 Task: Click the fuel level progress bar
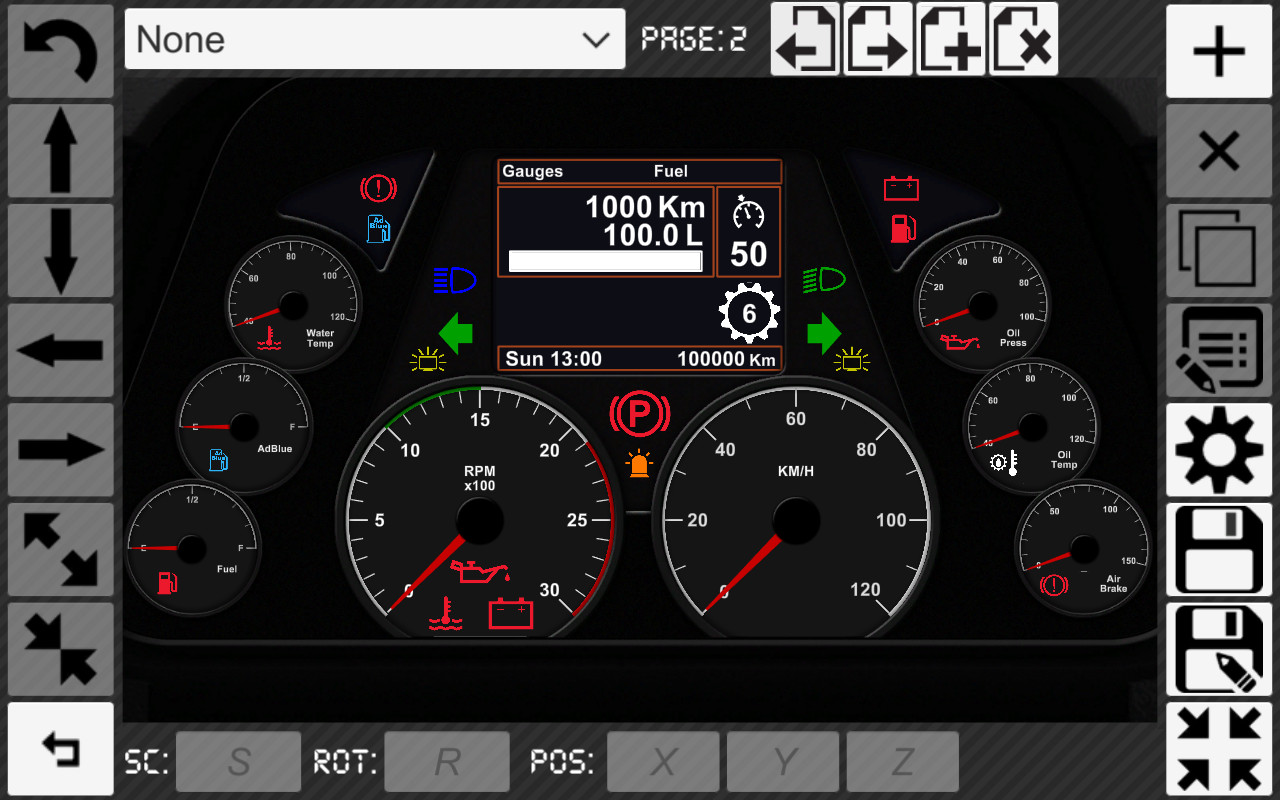605,261
